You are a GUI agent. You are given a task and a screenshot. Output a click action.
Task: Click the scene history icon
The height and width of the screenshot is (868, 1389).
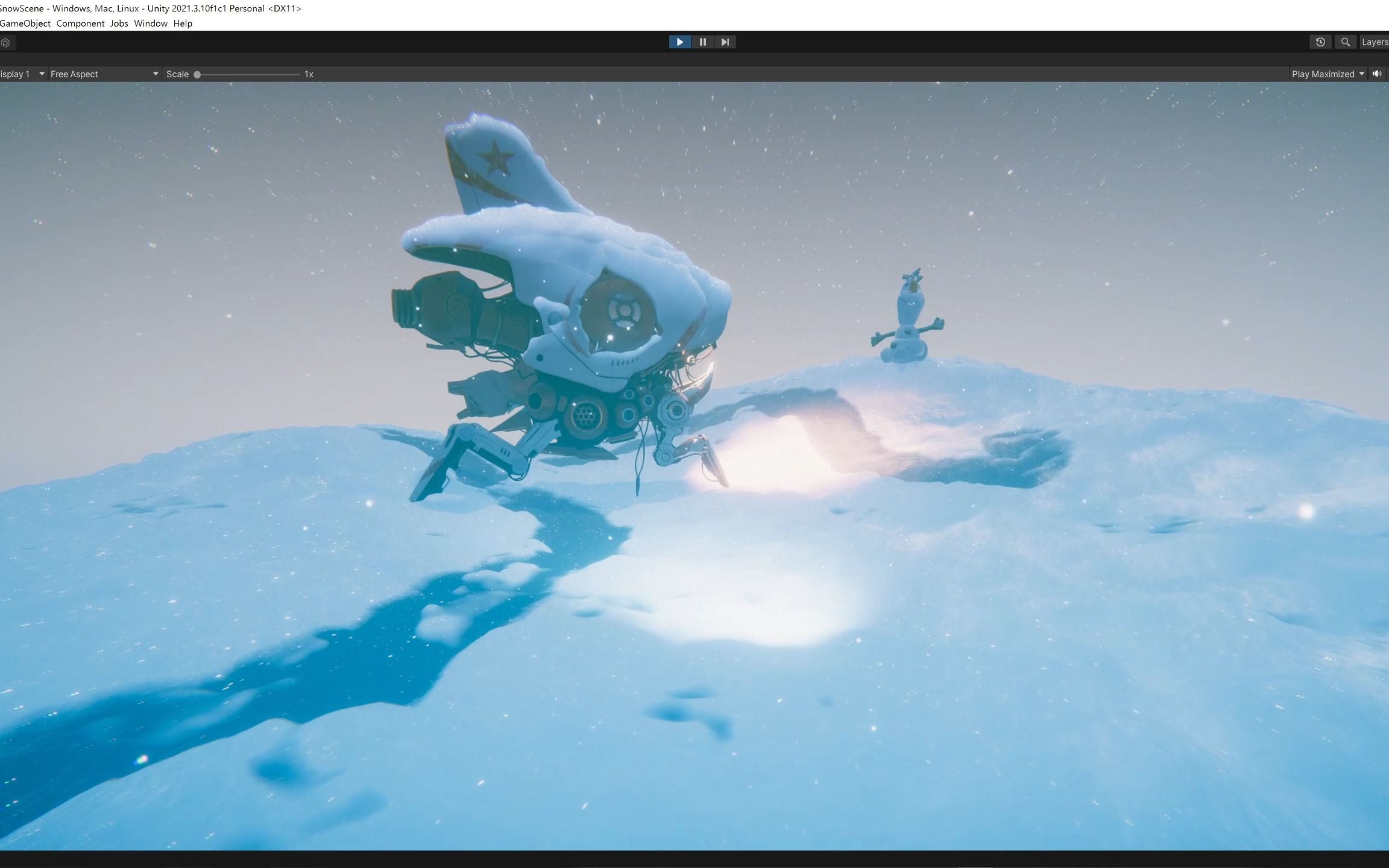click(1320, 41)
